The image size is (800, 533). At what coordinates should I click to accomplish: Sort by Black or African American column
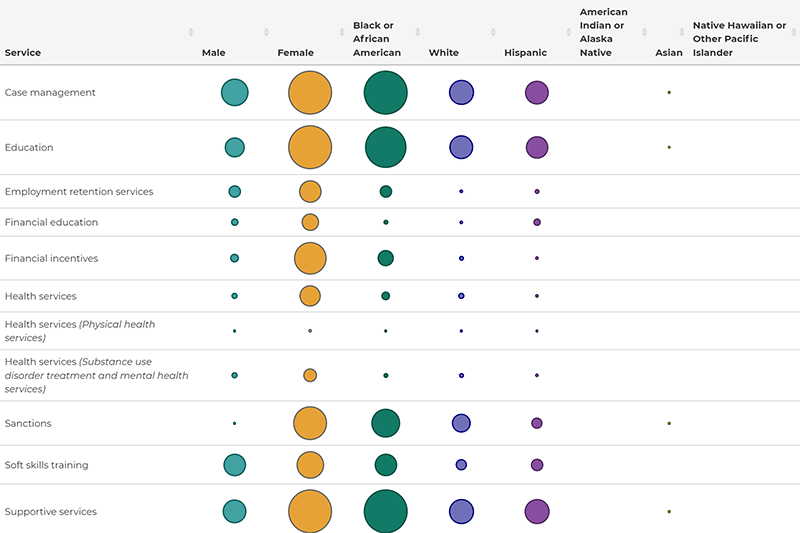coord(418,32)
